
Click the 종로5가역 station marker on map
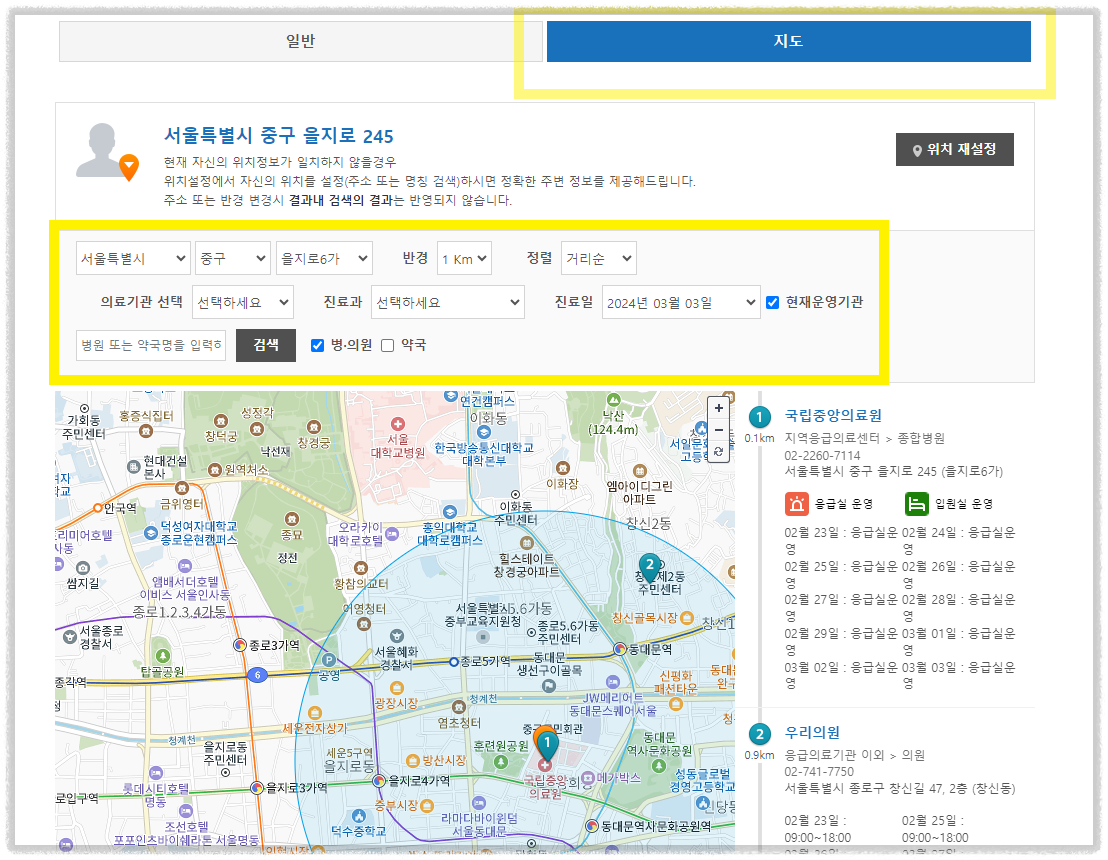[454, 662]
